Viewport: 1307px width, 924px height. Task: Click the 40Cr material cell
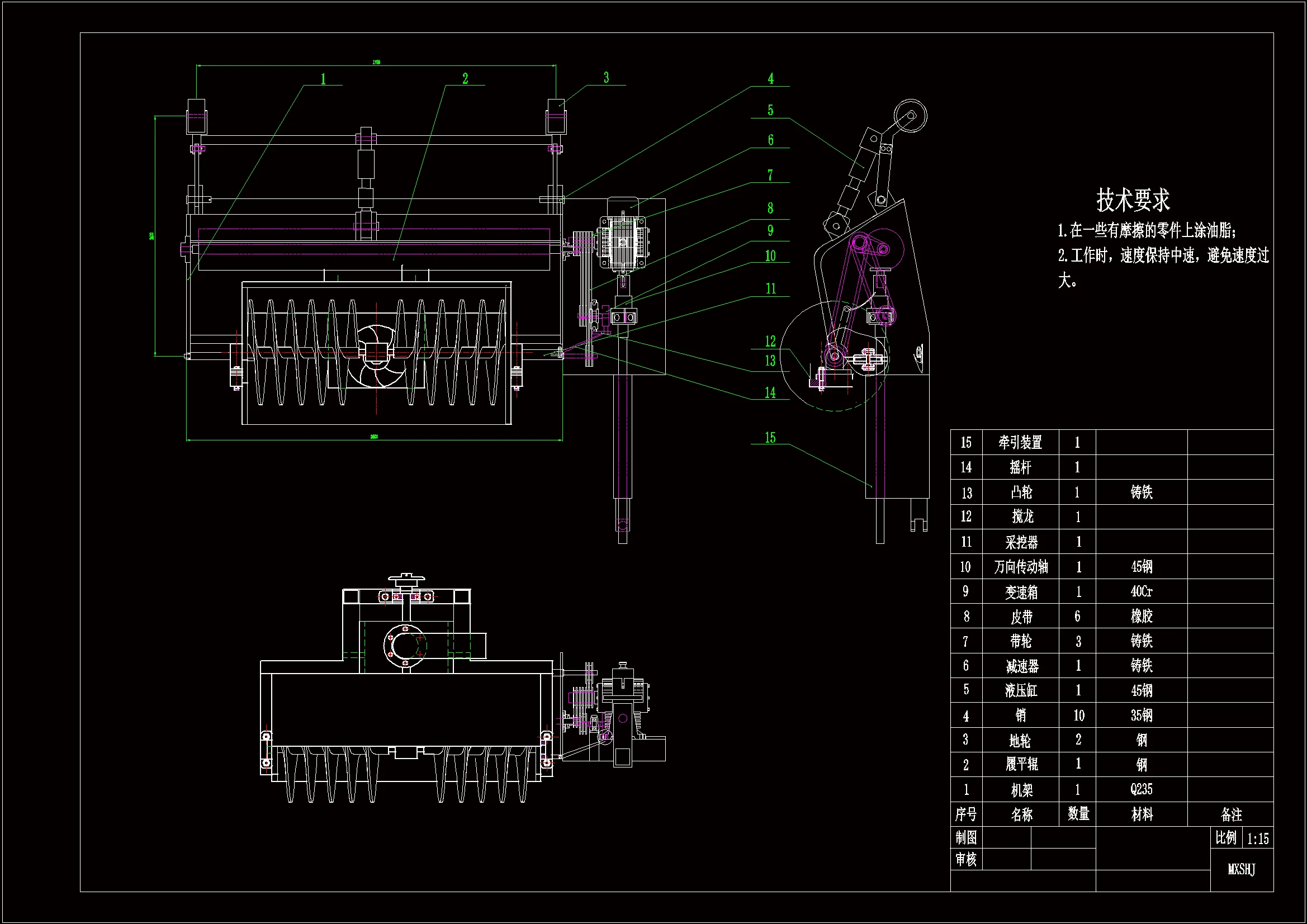click(1142, 591)
